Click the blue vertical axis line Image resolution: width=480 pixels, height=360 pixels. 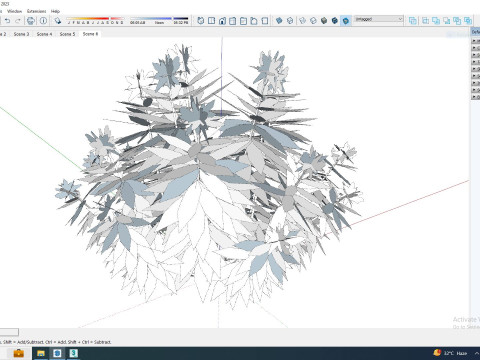tap(222, 77)
